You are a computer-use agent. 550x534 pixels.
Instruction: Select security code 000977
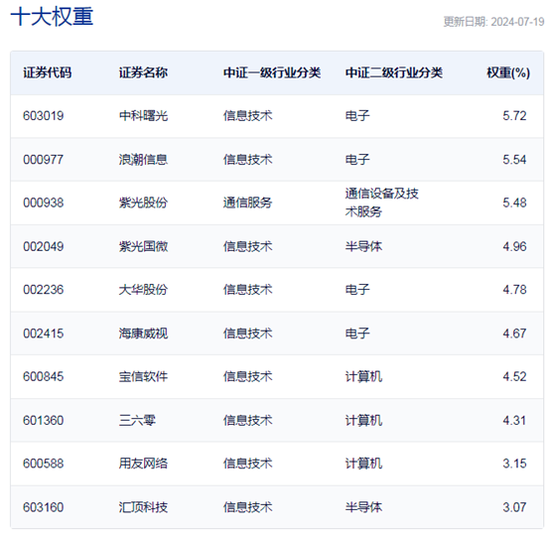pos(43,160)
